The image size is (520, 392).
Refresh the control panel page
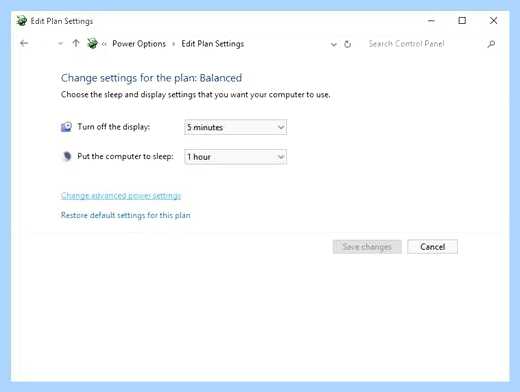[347, 44]
